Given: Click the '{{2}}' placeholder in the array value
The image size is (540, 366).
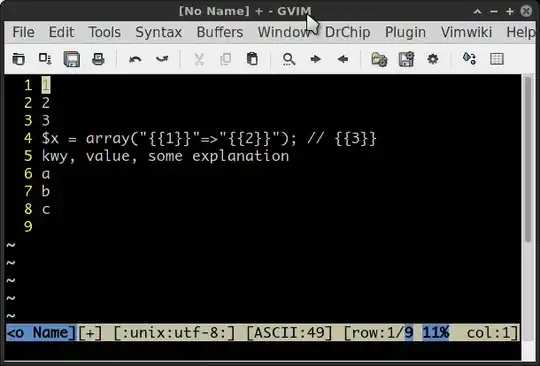Looking at the screenshot, I should click(x=249, y=138).
